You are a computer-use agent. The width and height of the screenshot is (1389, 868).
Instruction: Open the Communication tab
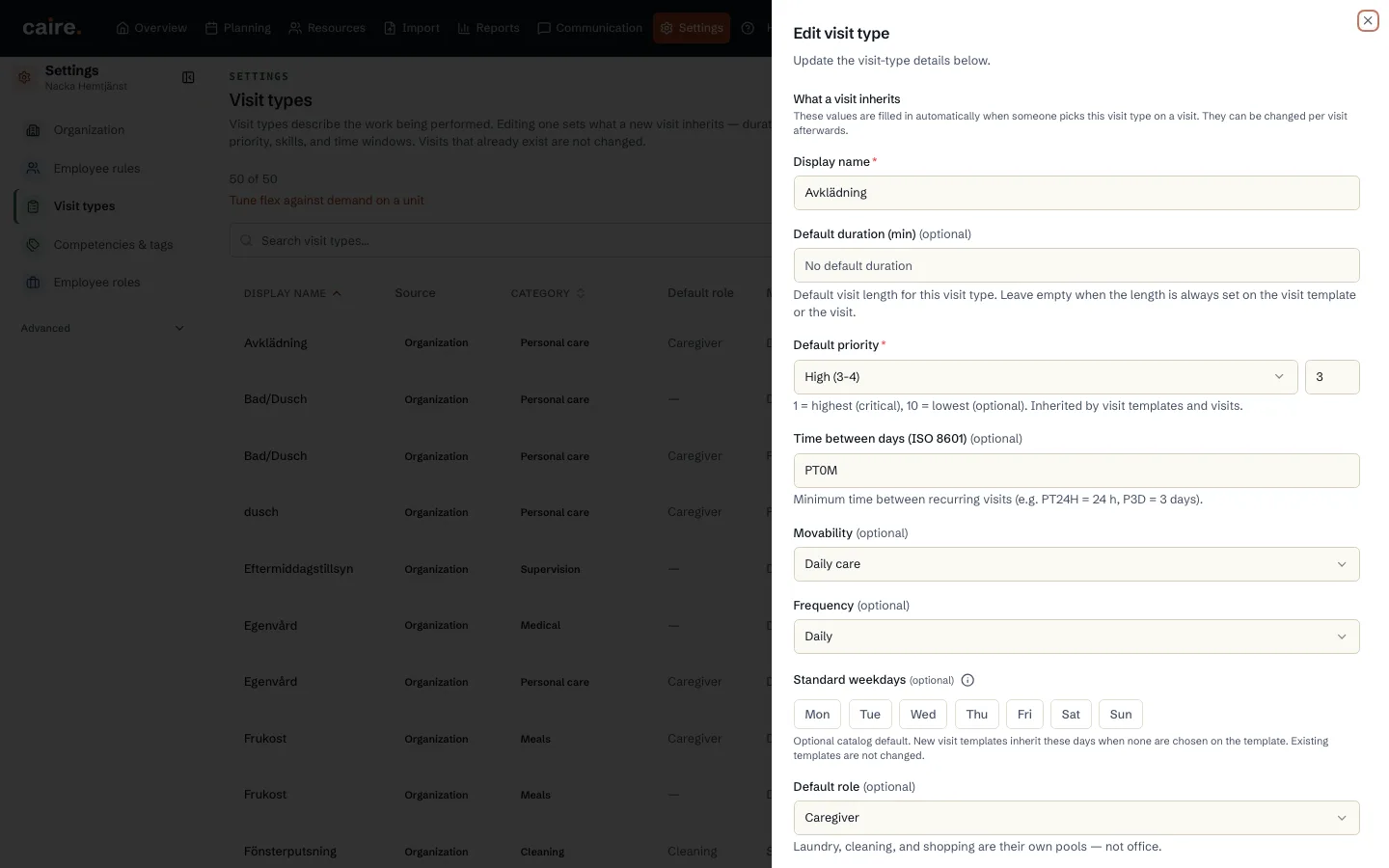point(589,28)
